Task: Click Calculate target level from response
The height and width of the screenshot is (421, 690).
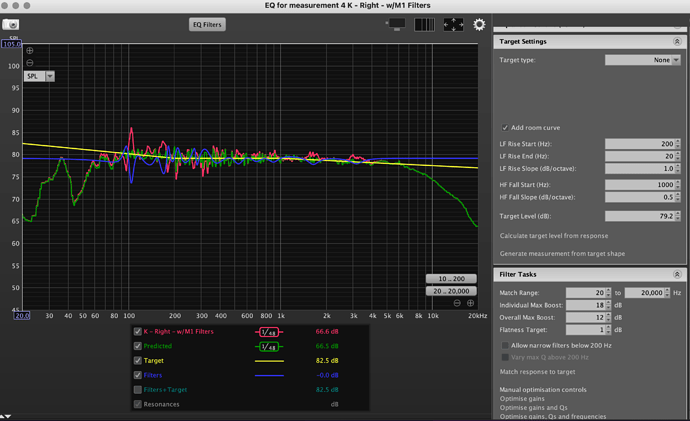Action: [554, 236]
